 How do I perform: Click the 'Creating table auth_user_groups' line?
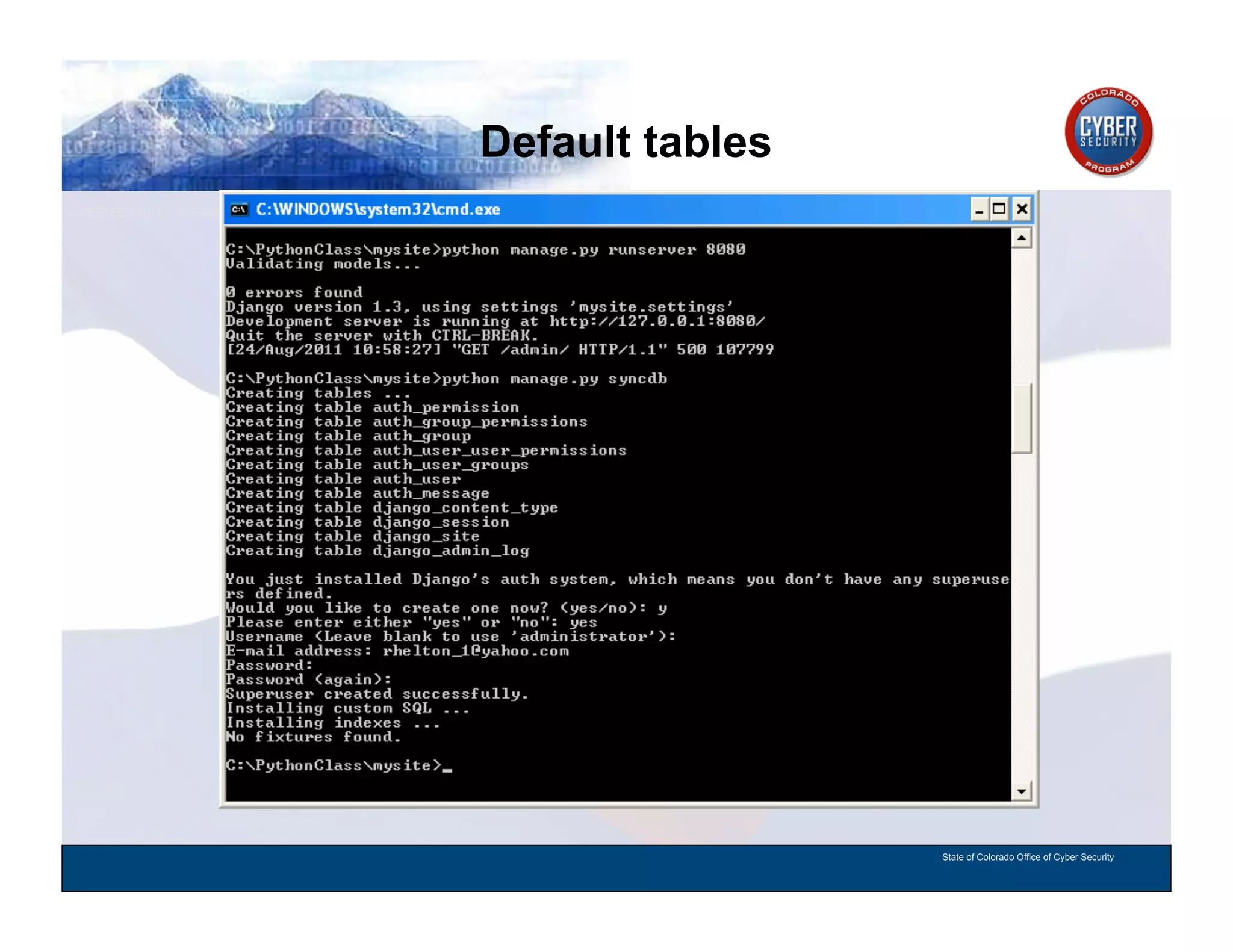(x=377, y=465)
